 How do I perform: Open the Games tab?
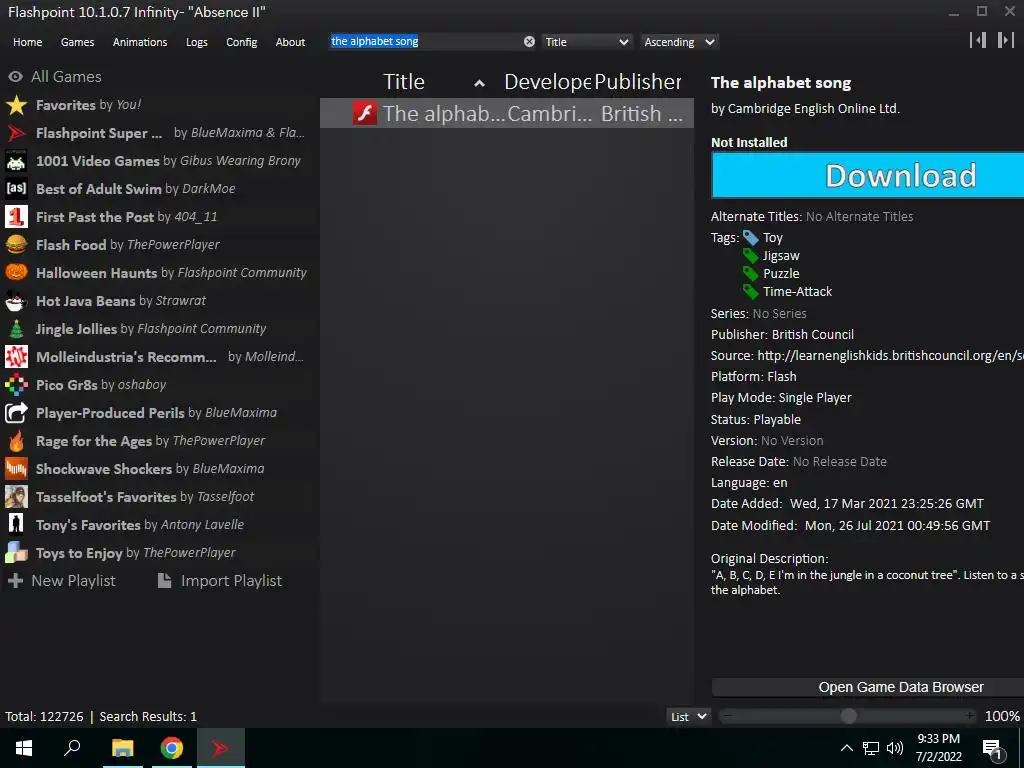(77, 42)
